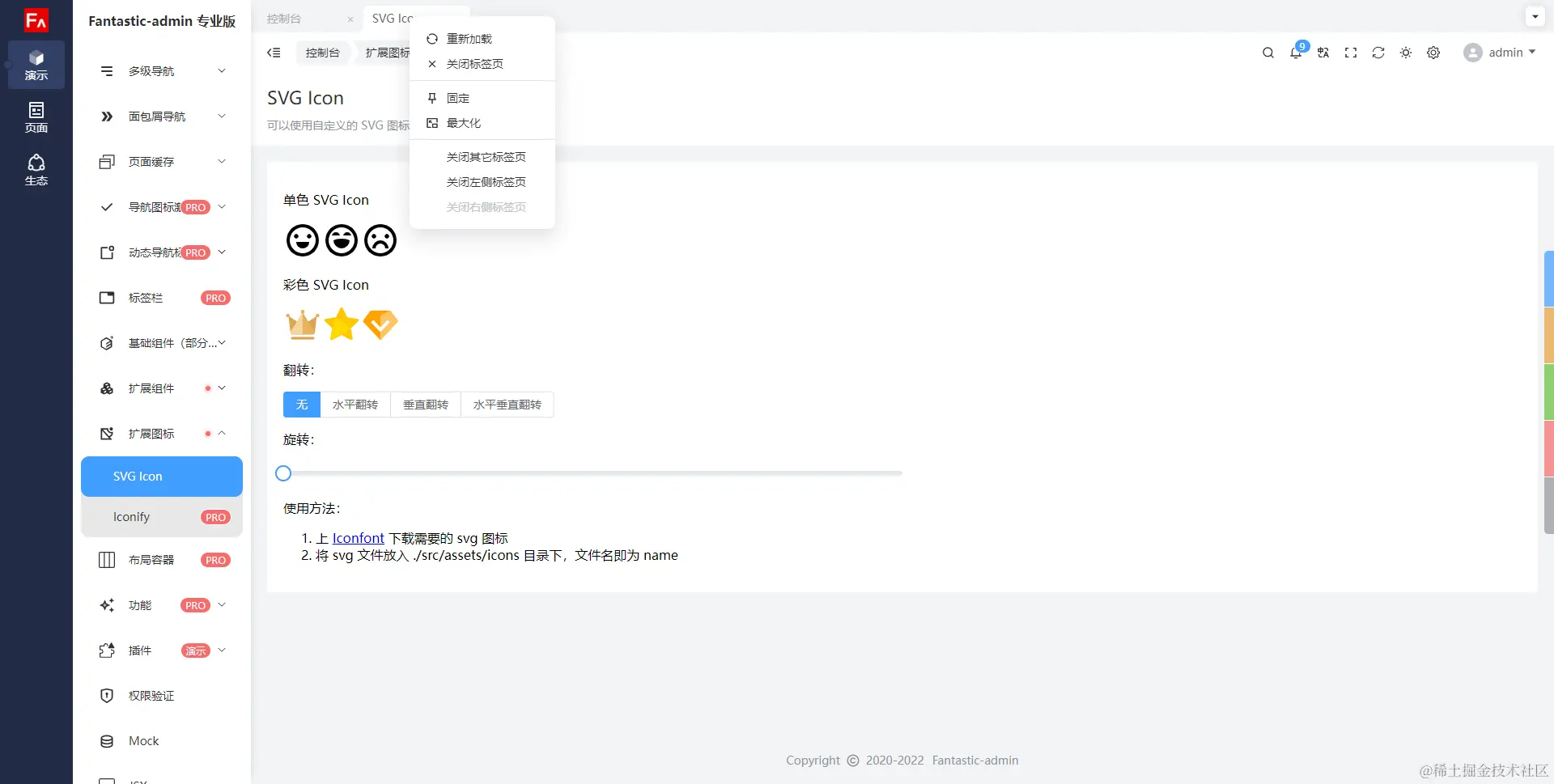
Task: Expand the 插件 menu
Action: (x=162, y=651)
